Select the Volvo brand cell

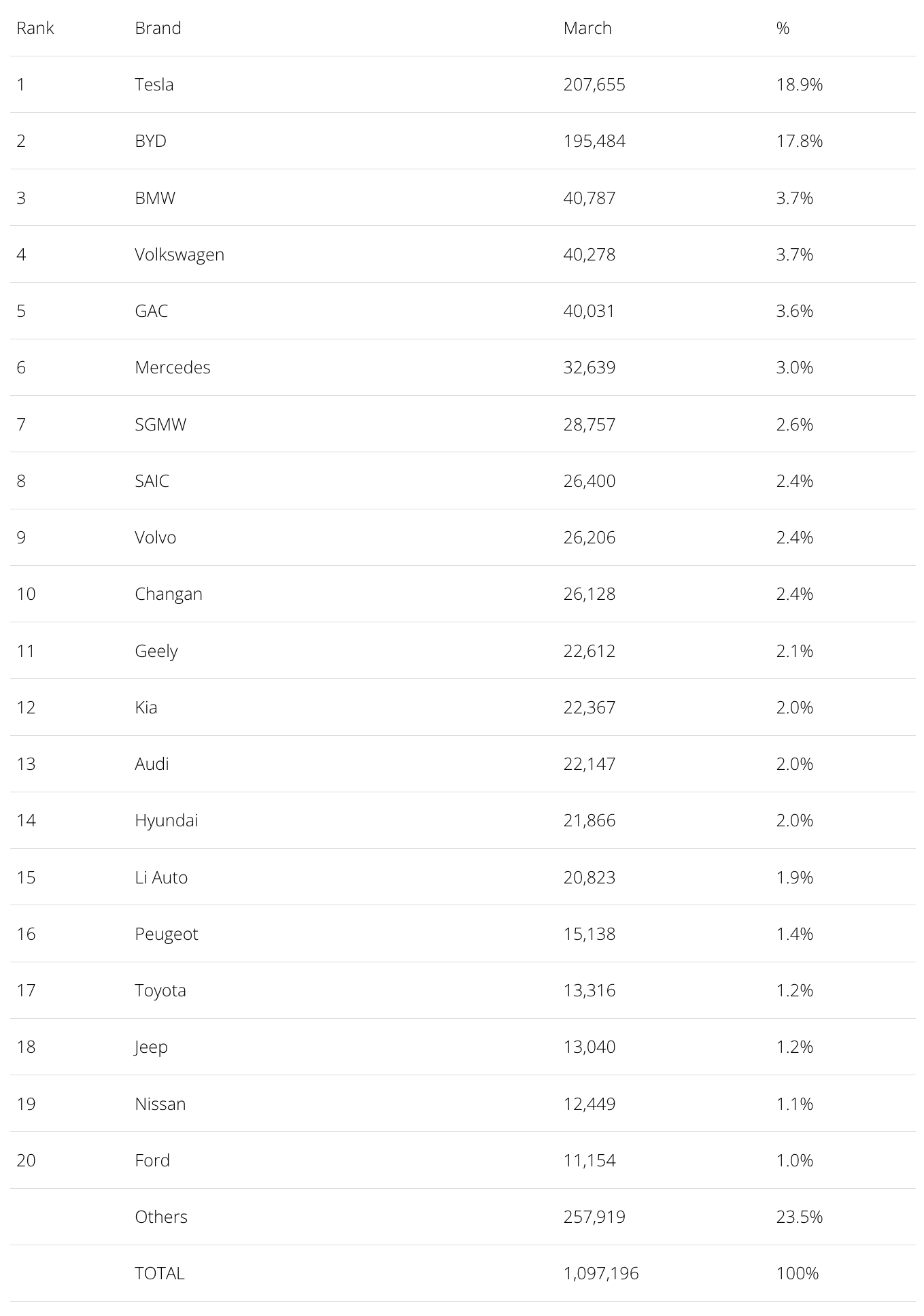point(156,537)
